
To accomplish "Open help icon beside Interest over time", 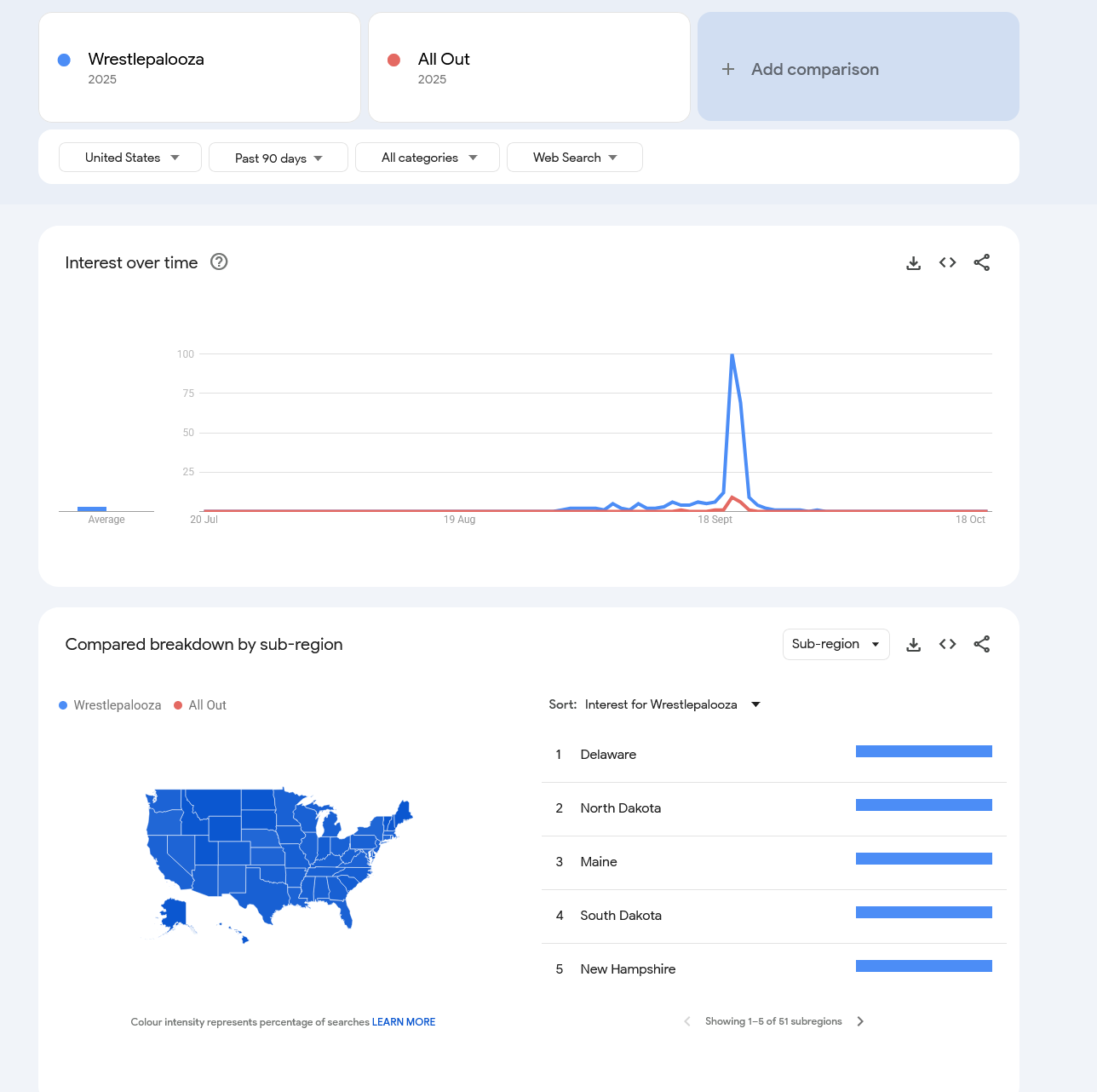I will click(219, 262).
